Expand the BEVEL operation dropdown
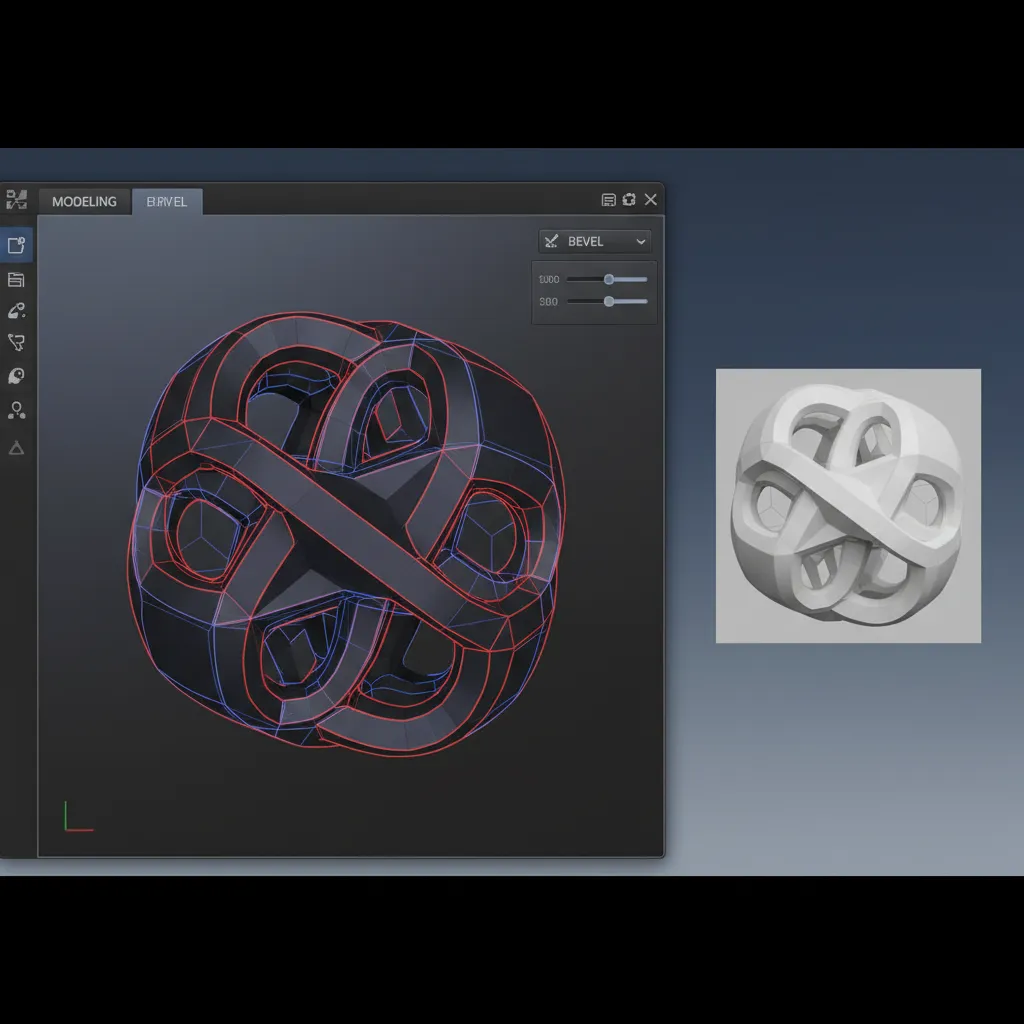 coord(594,240)
